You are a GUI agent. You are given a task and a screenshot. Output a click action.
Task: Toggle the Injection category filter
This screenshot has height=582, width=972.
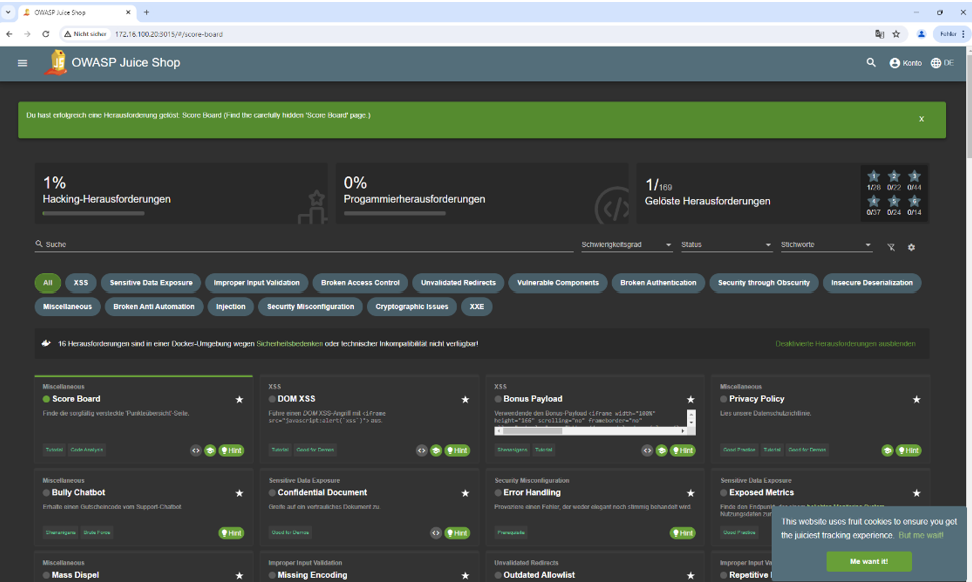click(x=230, y=307)
